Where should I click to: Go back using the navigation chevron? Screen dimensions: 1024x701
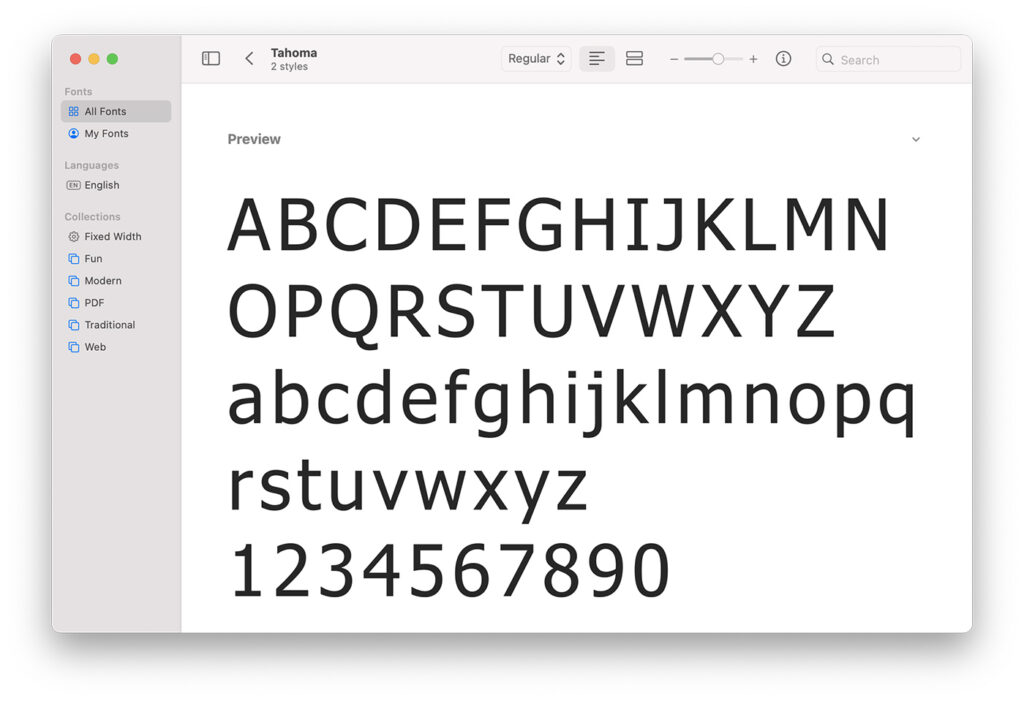[248, 58]
